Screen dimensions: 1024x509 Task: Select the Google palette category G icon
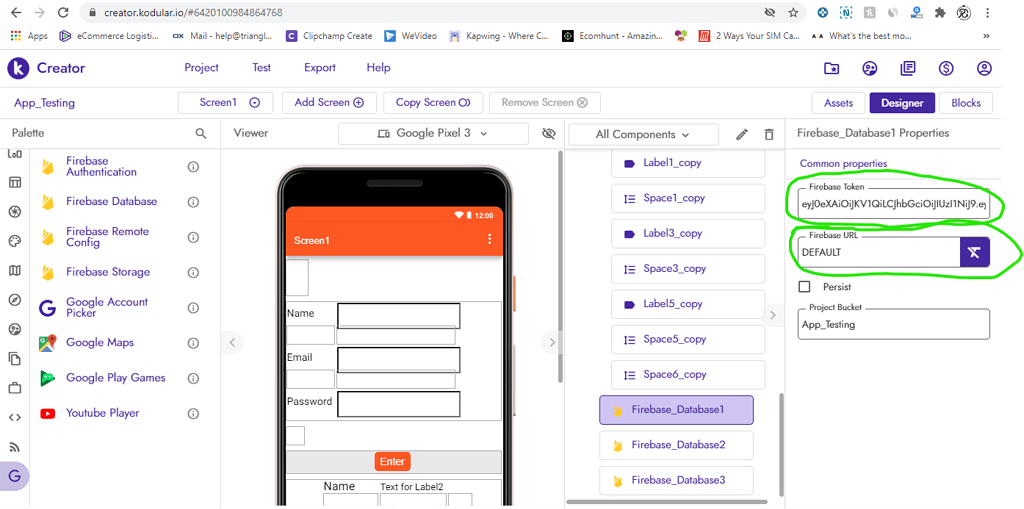click(14, 476)
